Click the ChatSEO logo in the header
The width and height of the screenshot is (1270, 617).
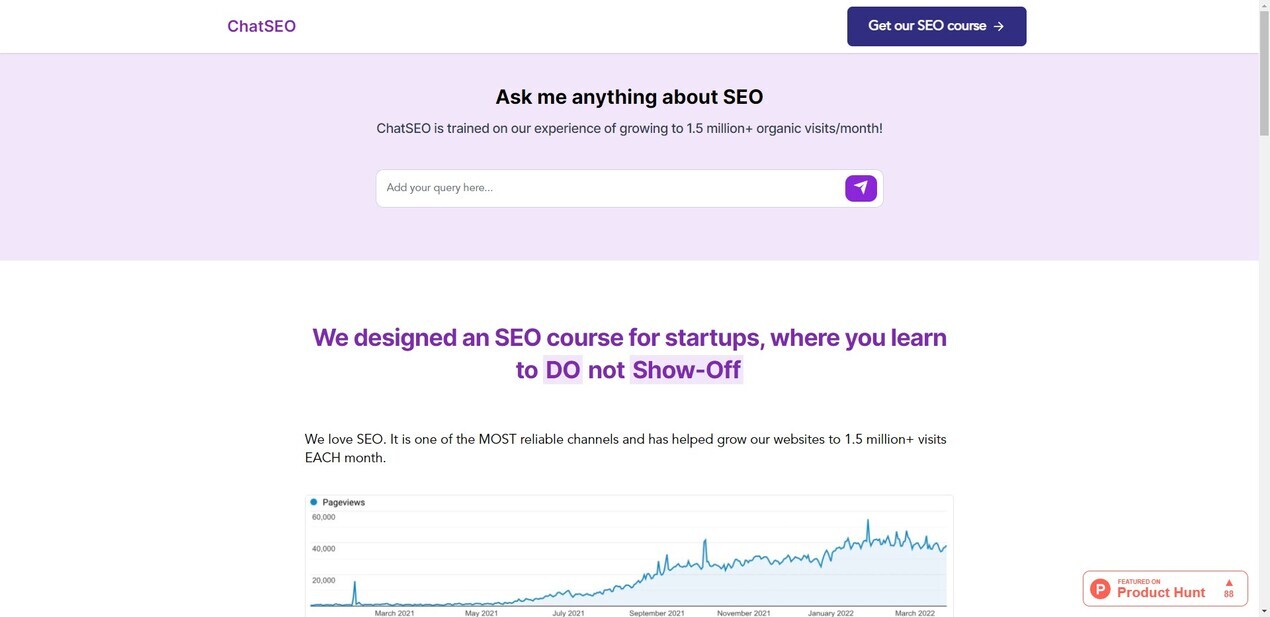point(261,26)
